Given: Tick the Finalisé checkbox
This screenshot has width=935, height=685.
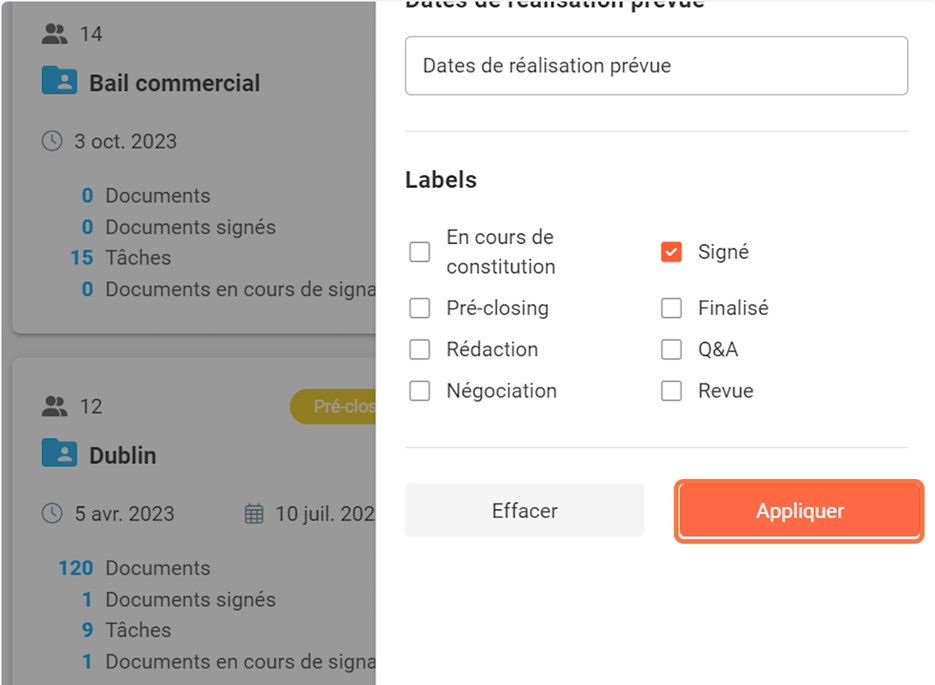Looking at the screenshot, I should pyautogui.click(x=671, y=308).
